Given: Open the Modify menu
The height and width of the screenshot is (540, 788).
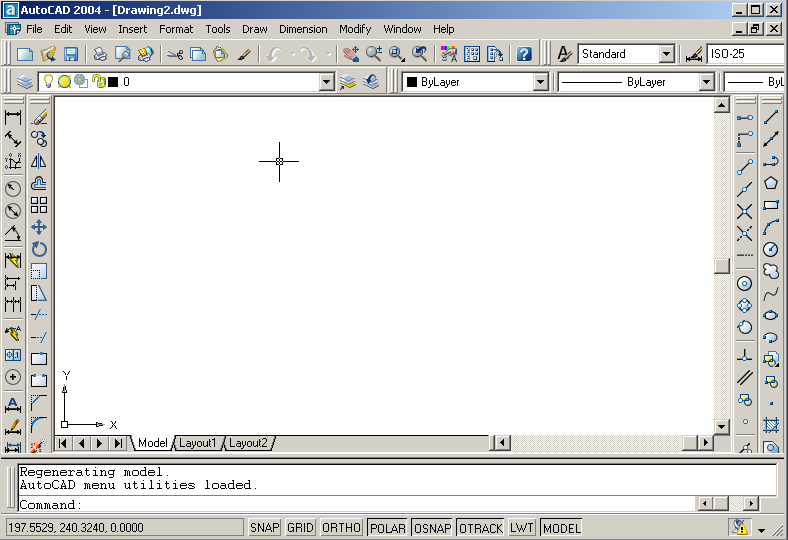Looking at the screenshot, I should [x=355, y=29].
